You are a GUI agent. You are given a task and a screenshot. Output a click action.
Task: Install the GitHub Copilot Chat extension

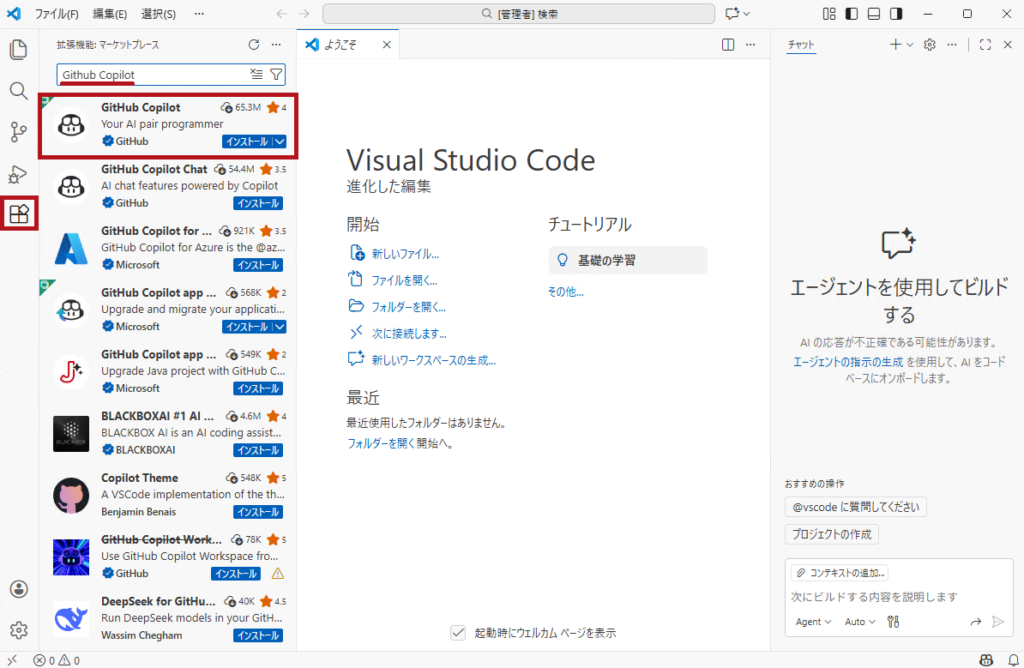tap(258, 202)
